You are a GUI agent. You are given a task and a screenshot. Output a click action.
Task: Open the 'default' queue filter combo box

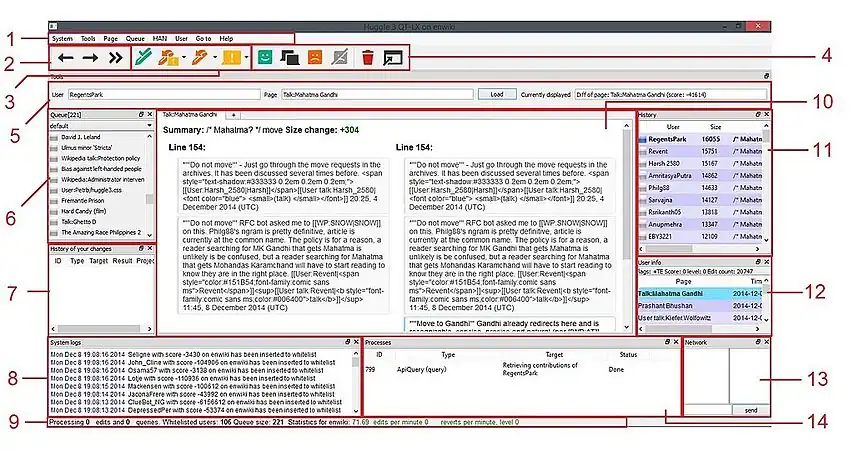[101, 126]
